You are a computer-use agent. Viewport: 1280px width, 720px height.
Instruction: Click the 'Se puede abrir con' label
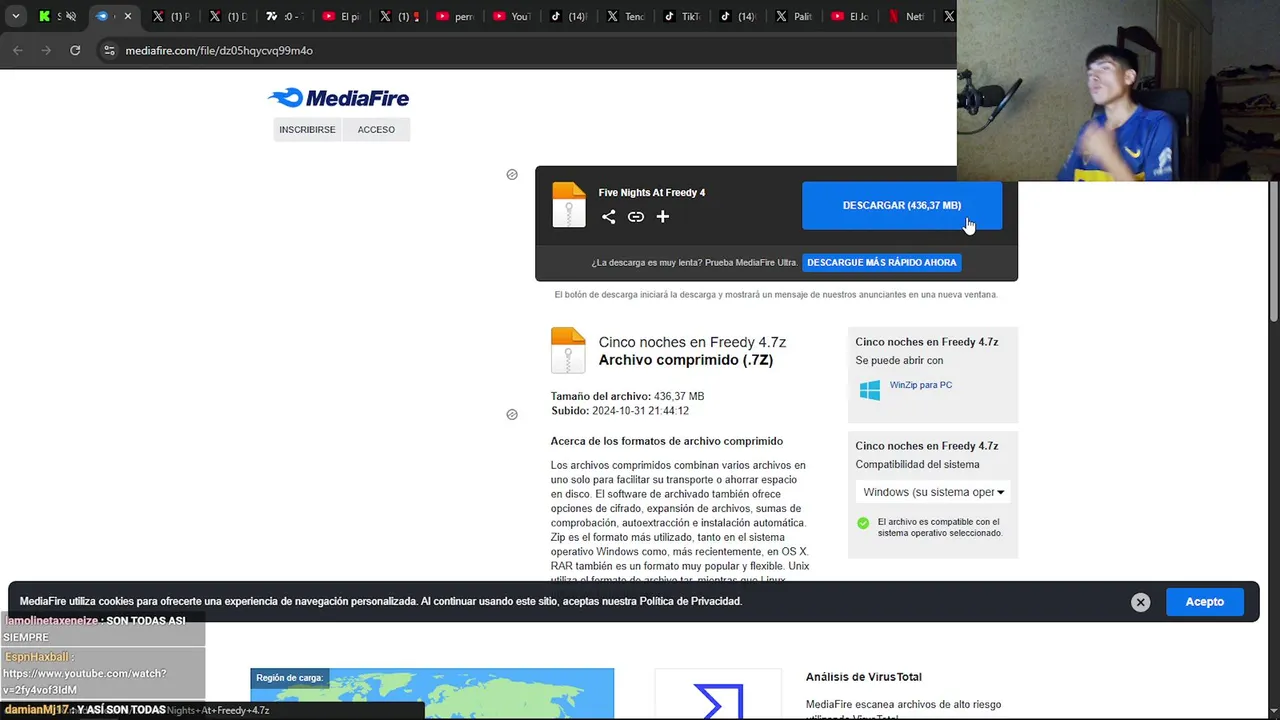click(x=899, y=361)
